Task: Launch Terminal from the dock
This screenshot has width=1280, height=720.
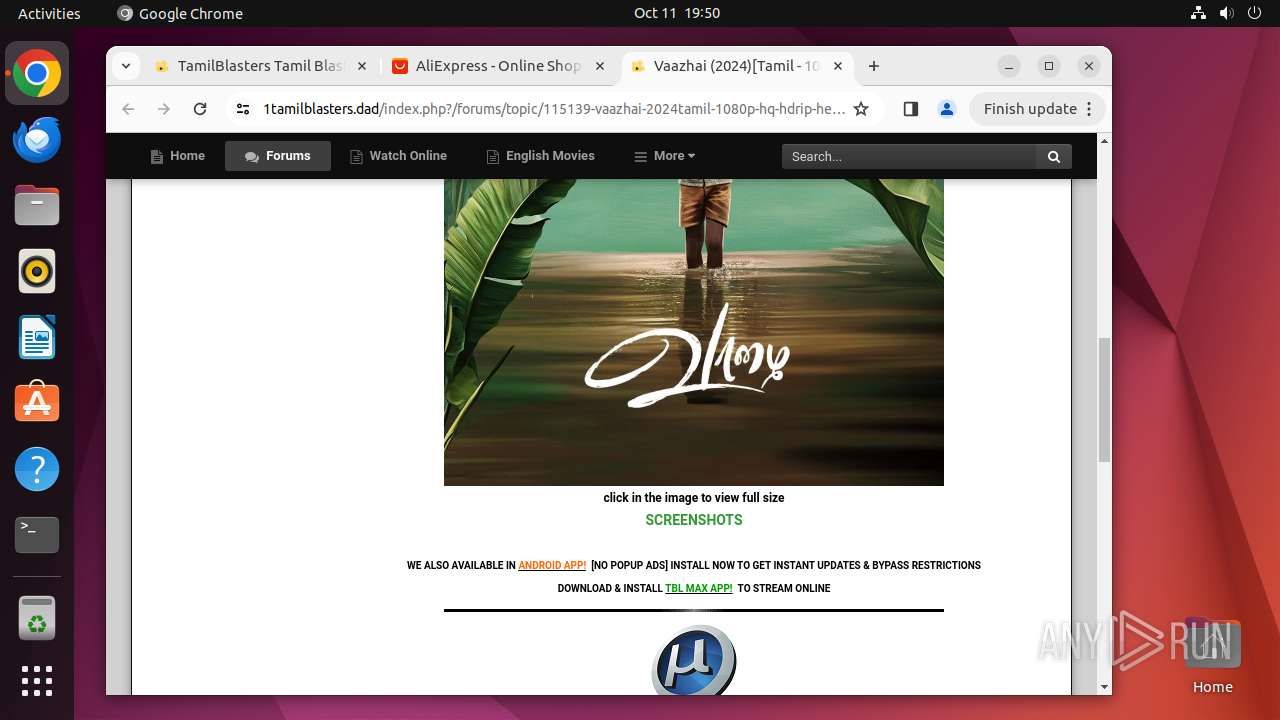Action: coord(37,535)
